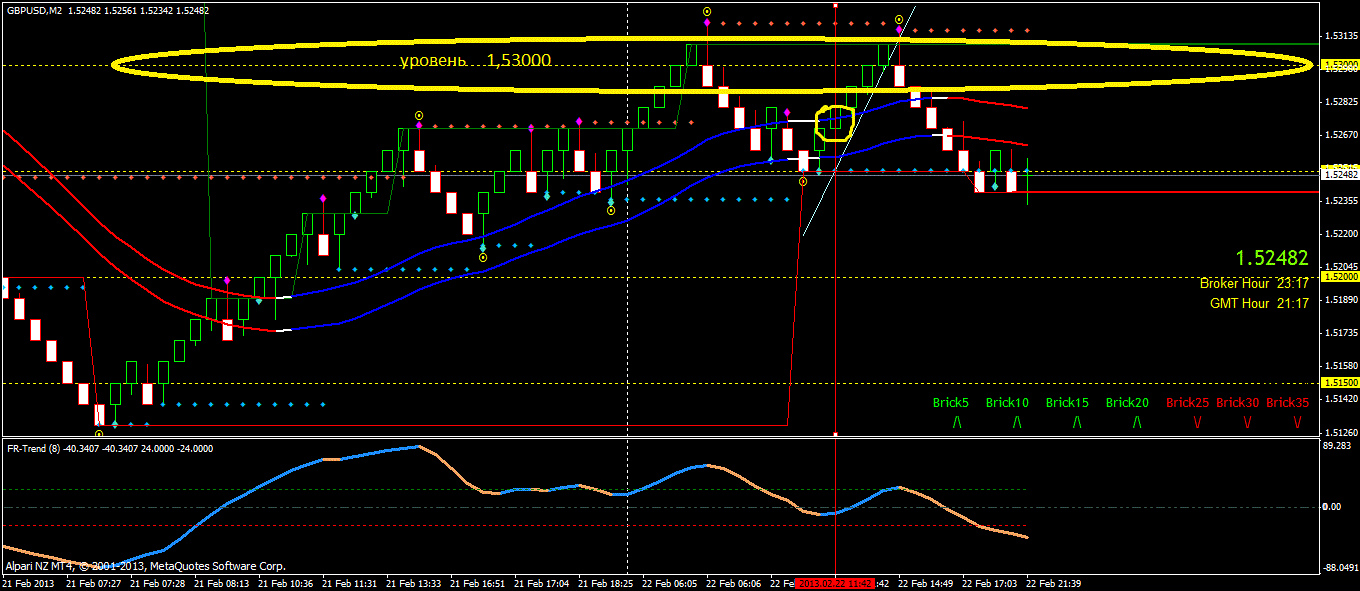The width and height of the screenshot is (1360, 591).
Task: Click the large green 1.52482 price readout
Action: tap(1271, 258)
